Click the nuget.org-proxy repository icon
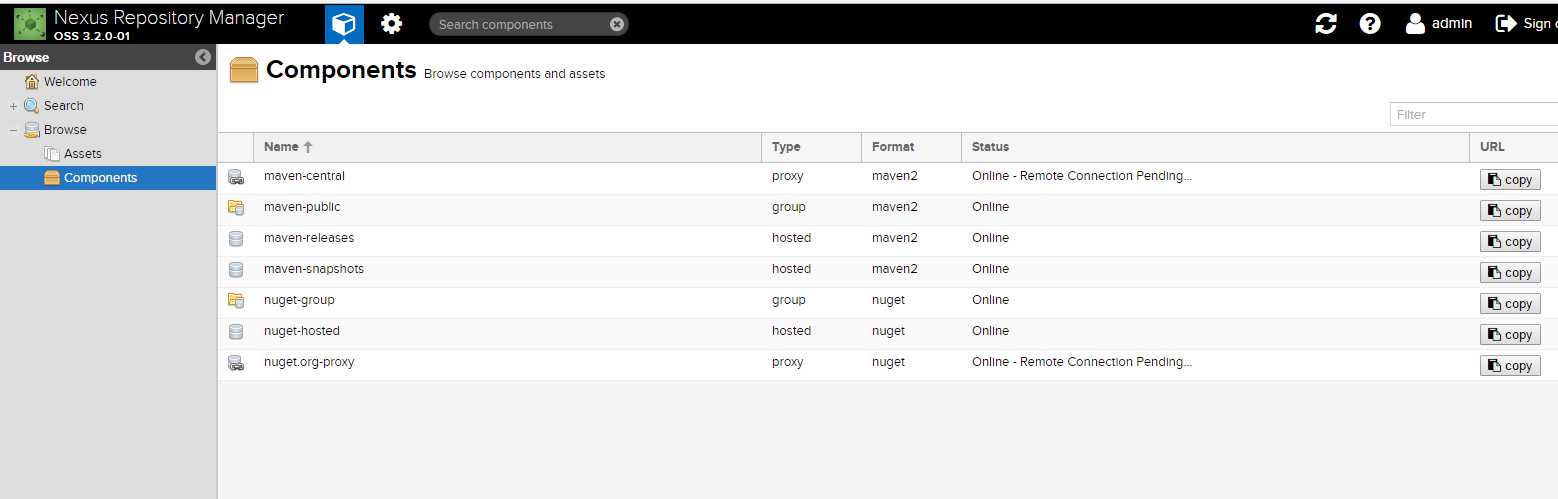Viewport: 1558px width, 499px height. tap(236, 363)
